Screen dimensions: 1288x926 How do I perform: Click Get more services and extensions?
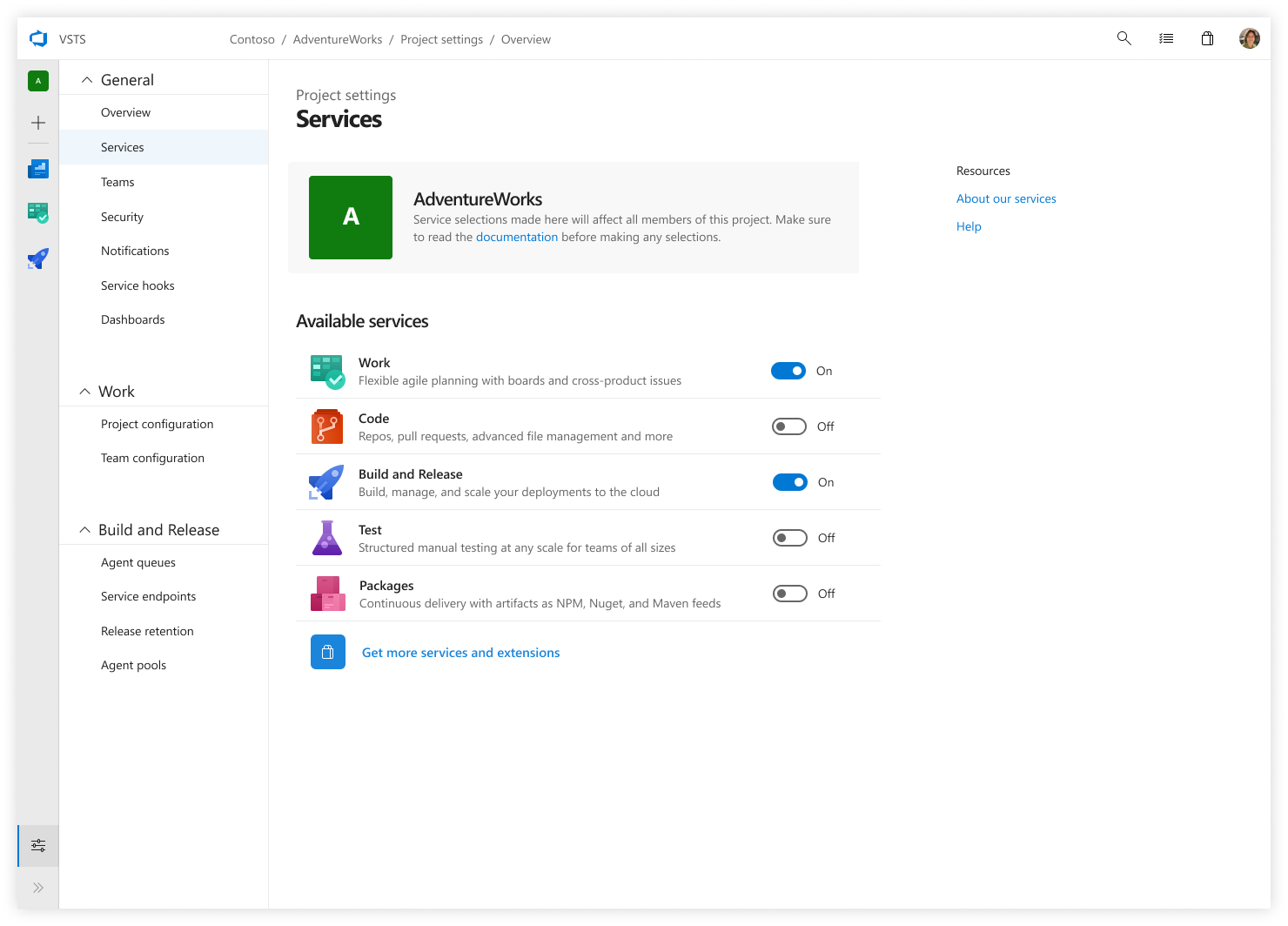[x=461, y=653]
